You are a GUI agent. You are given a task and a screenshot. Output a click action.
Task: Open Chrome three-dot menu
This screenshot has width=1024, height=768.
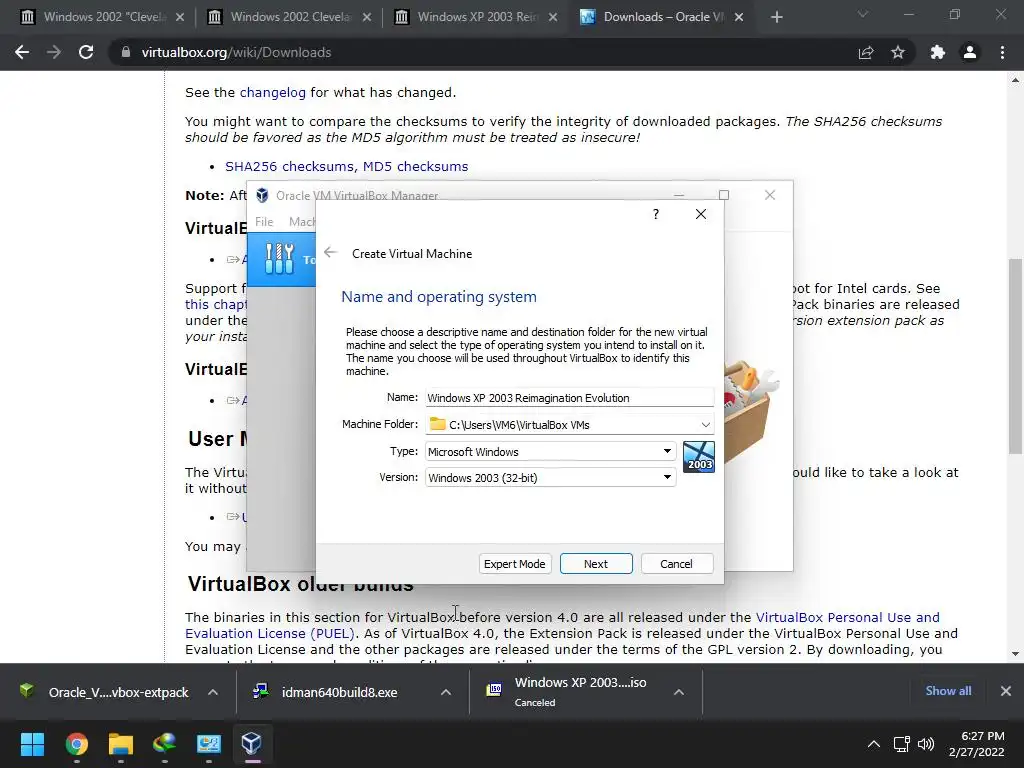tap(1002, 52)
